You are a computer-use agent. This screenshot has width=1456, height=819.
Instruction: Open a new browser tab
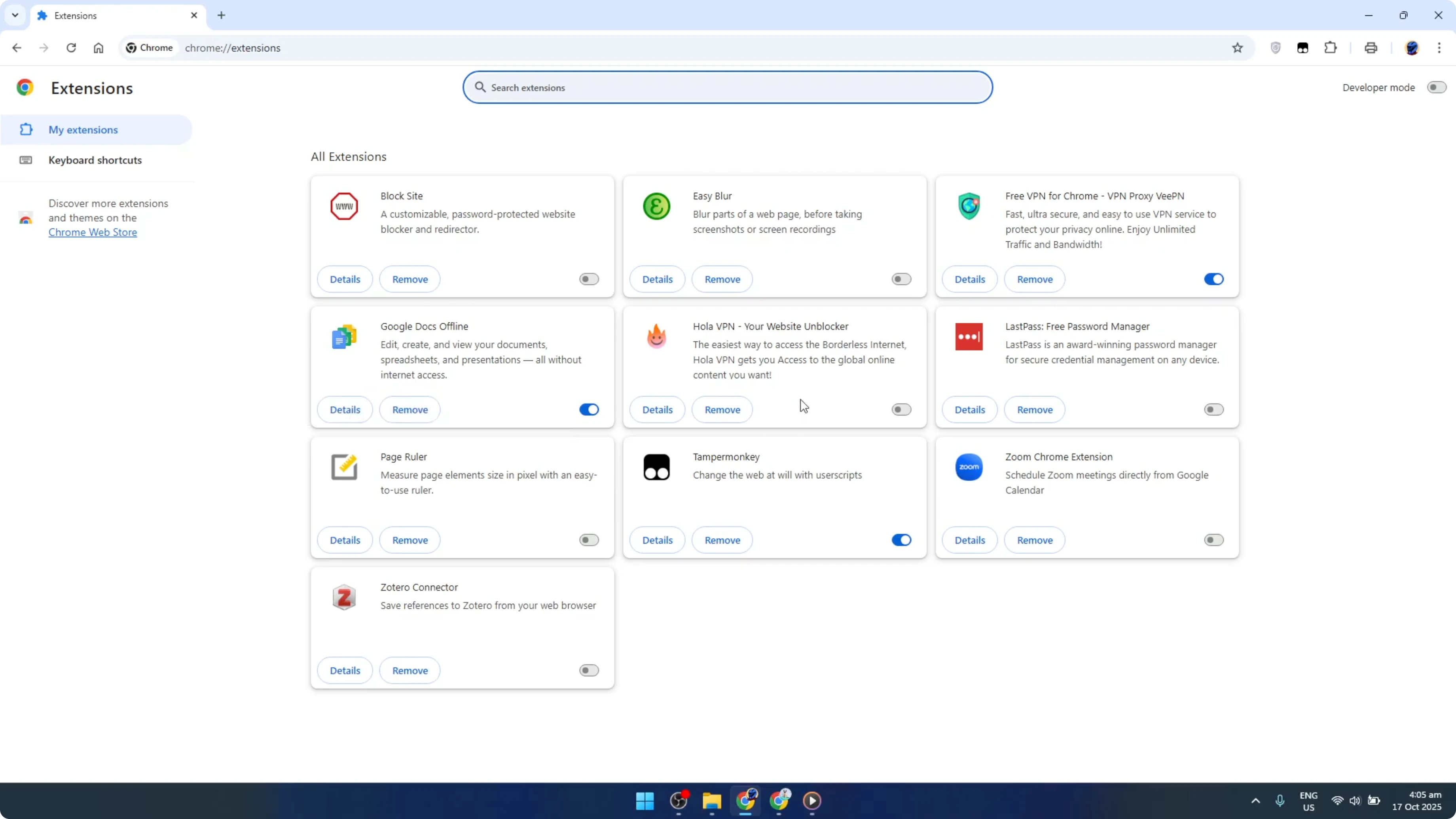click(x=222, y=15)
